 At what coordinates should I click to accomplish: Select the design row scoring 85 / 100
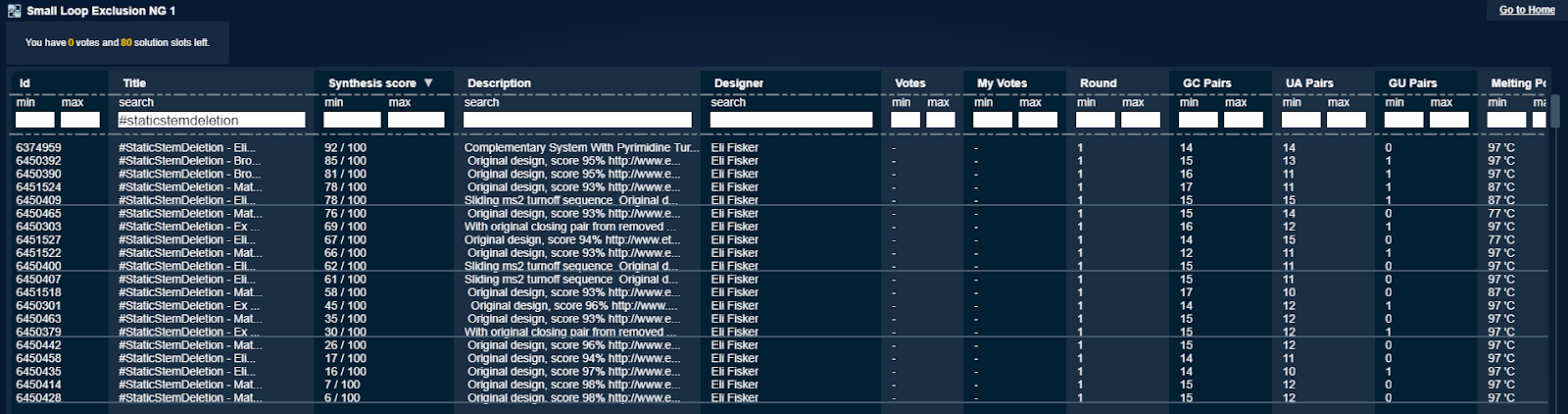pos(345,161)
